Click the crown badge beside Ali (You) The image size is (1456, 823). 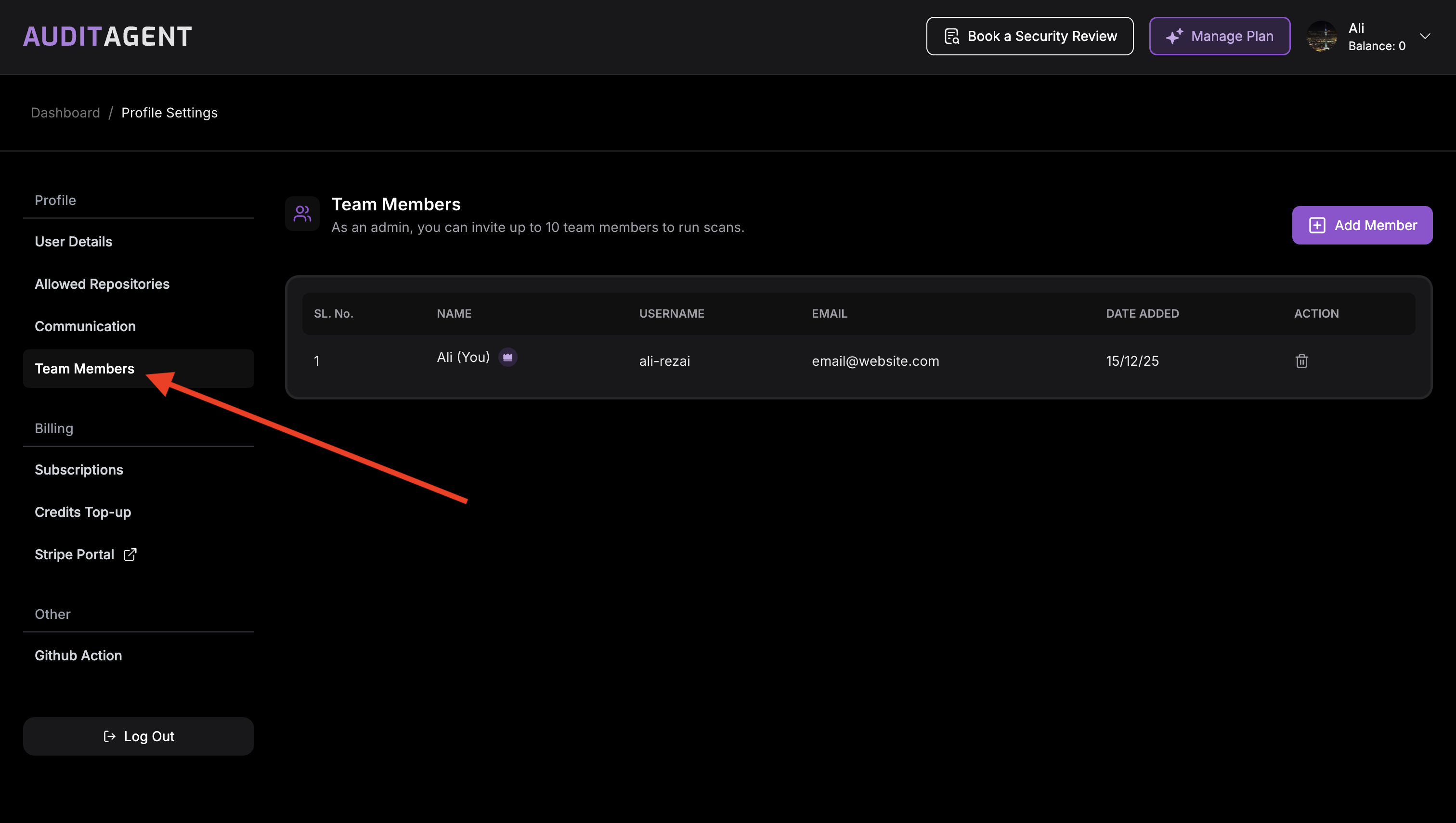pos(507,357)
